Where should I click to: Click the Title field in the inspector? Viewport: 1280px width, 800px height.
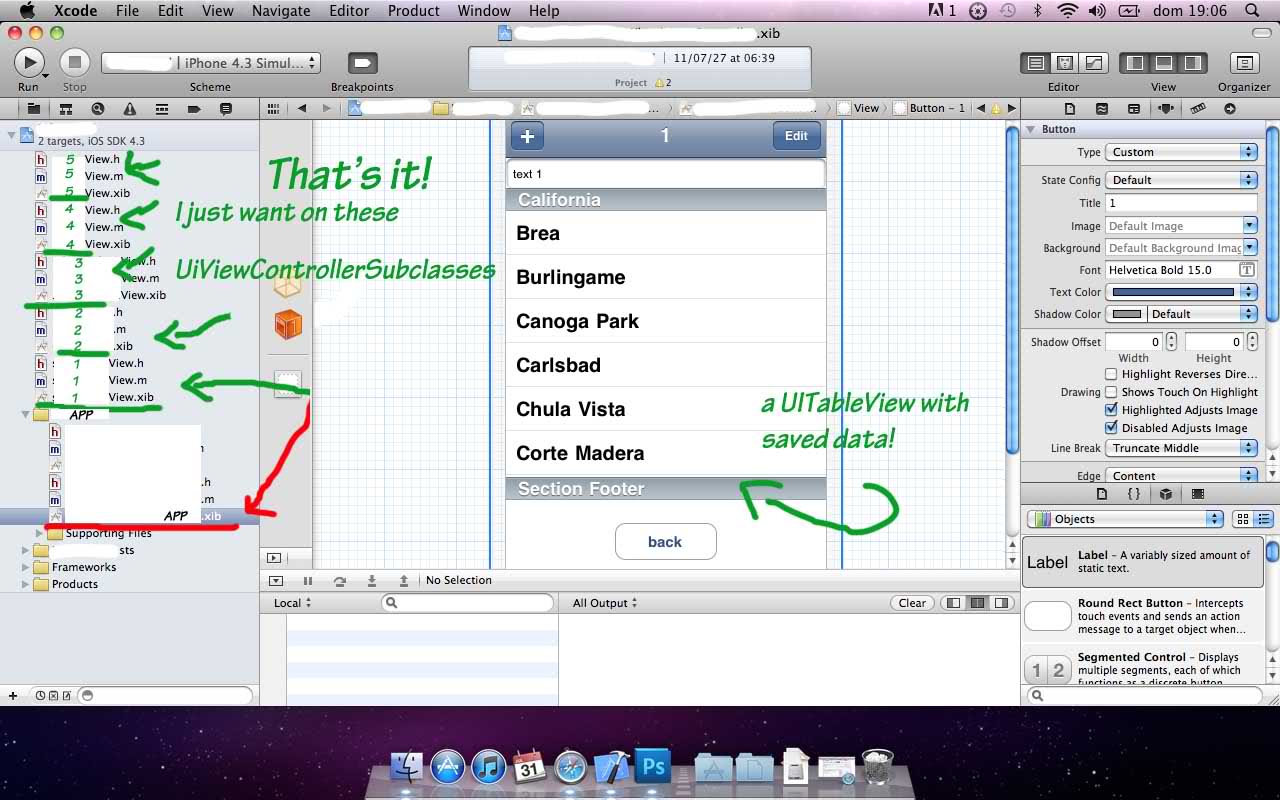[x=1181, y=203]
